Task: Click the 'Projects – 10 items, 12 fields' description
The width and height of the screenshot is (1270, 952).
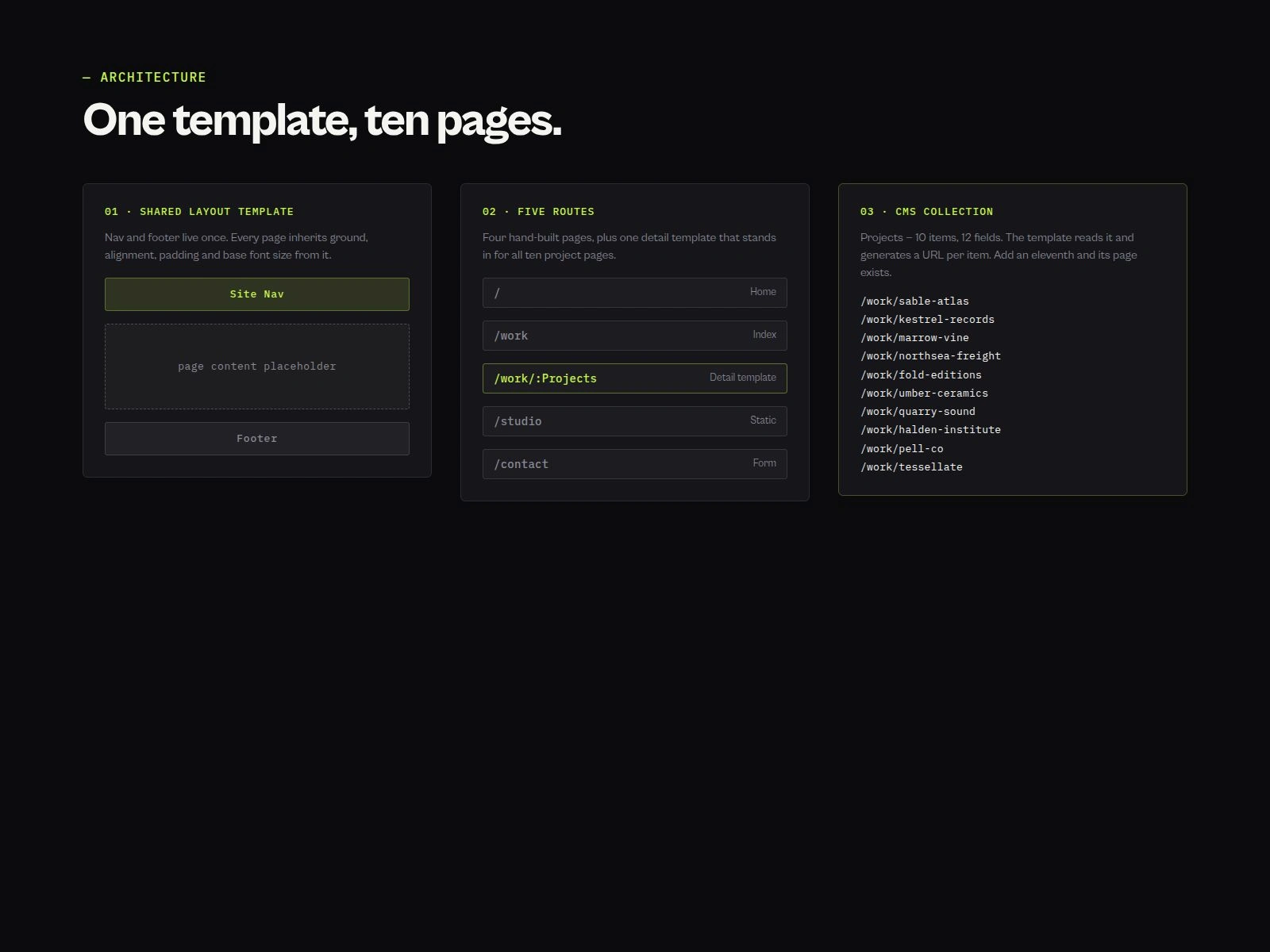Action: point(999,255)
